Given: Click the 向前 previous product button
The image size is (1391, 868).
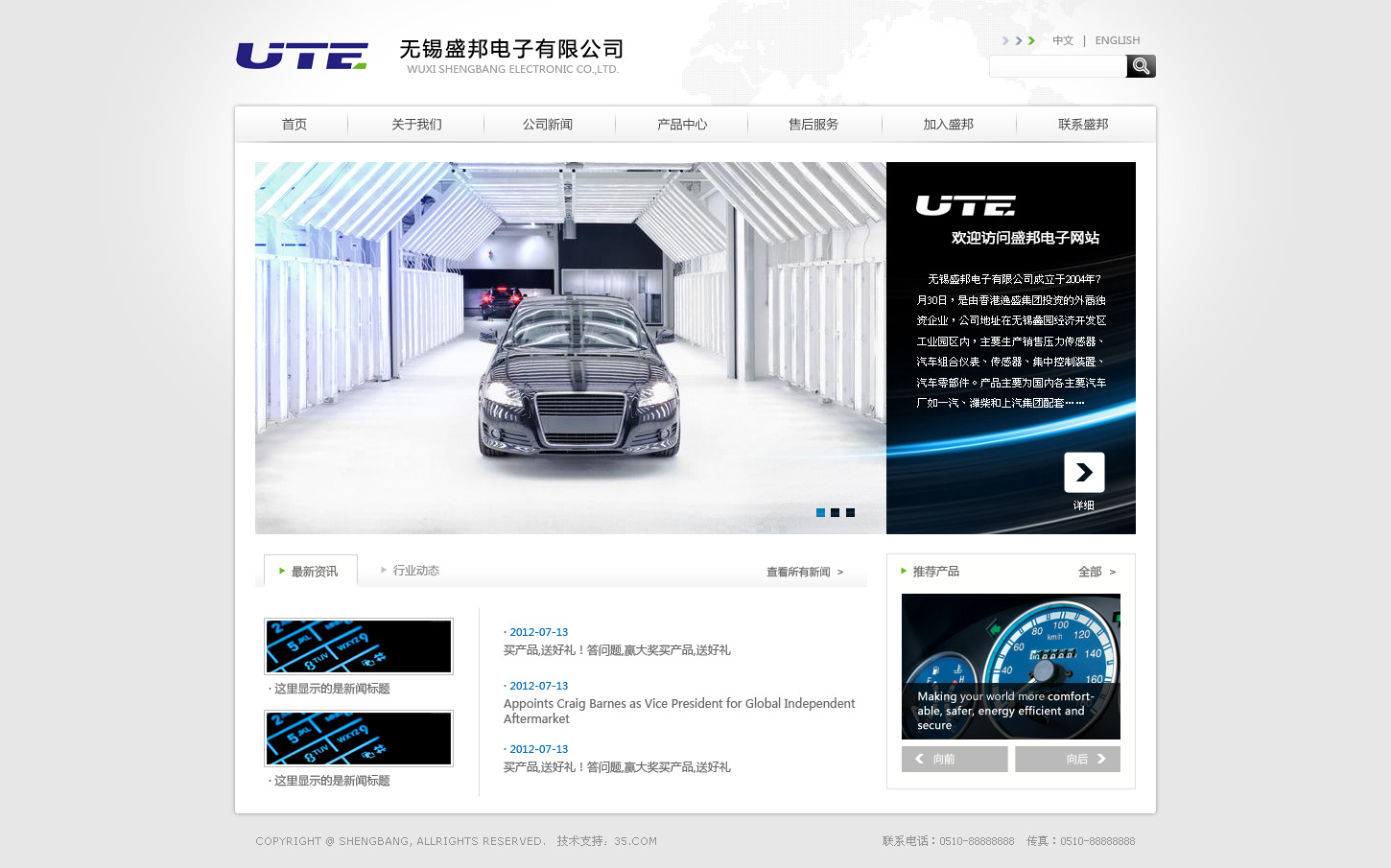Looking at the screenshot, I should pos(955,759).
